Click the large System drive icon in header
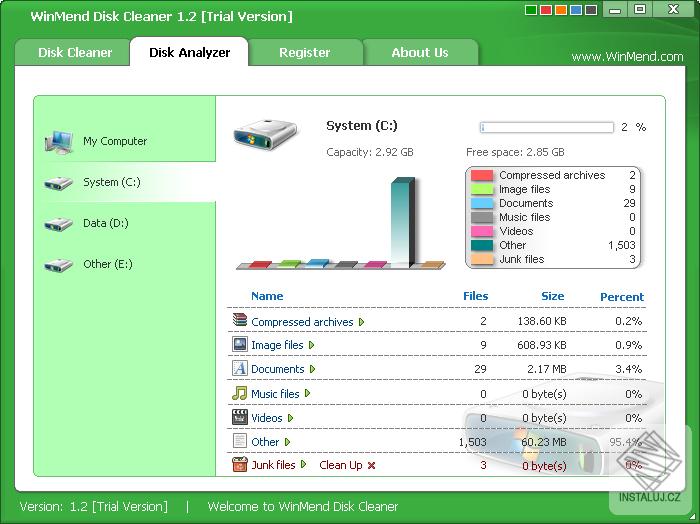Screen dimensions: 700x524 pos(266,134)
